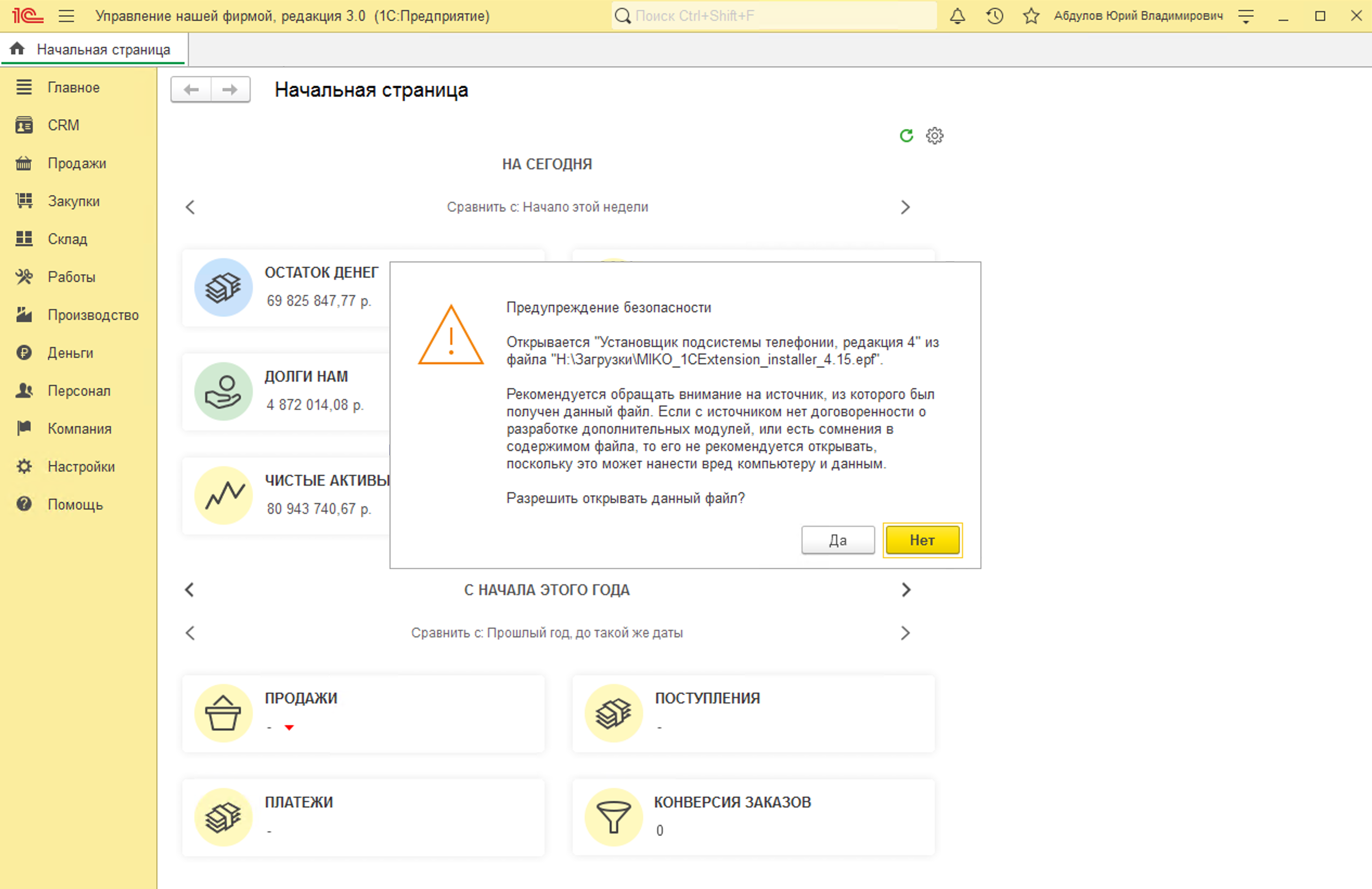The height and width of the screenshot is (889, 1372).
Task: Open the indicator settings gear icon
Action: tap(934, 136)
